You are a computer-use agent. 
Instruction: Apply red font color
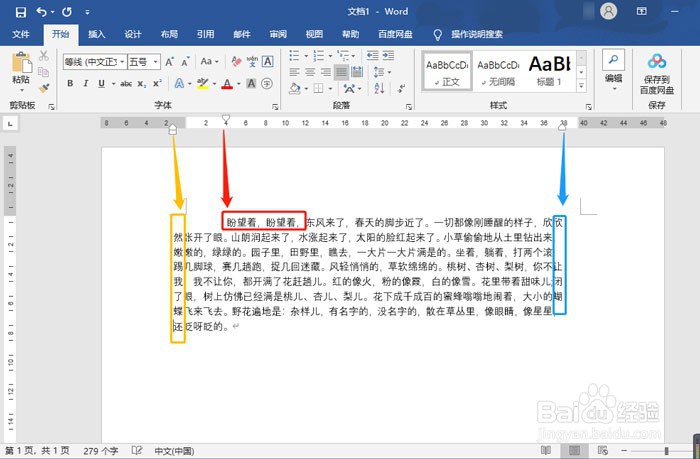(227, 83)
